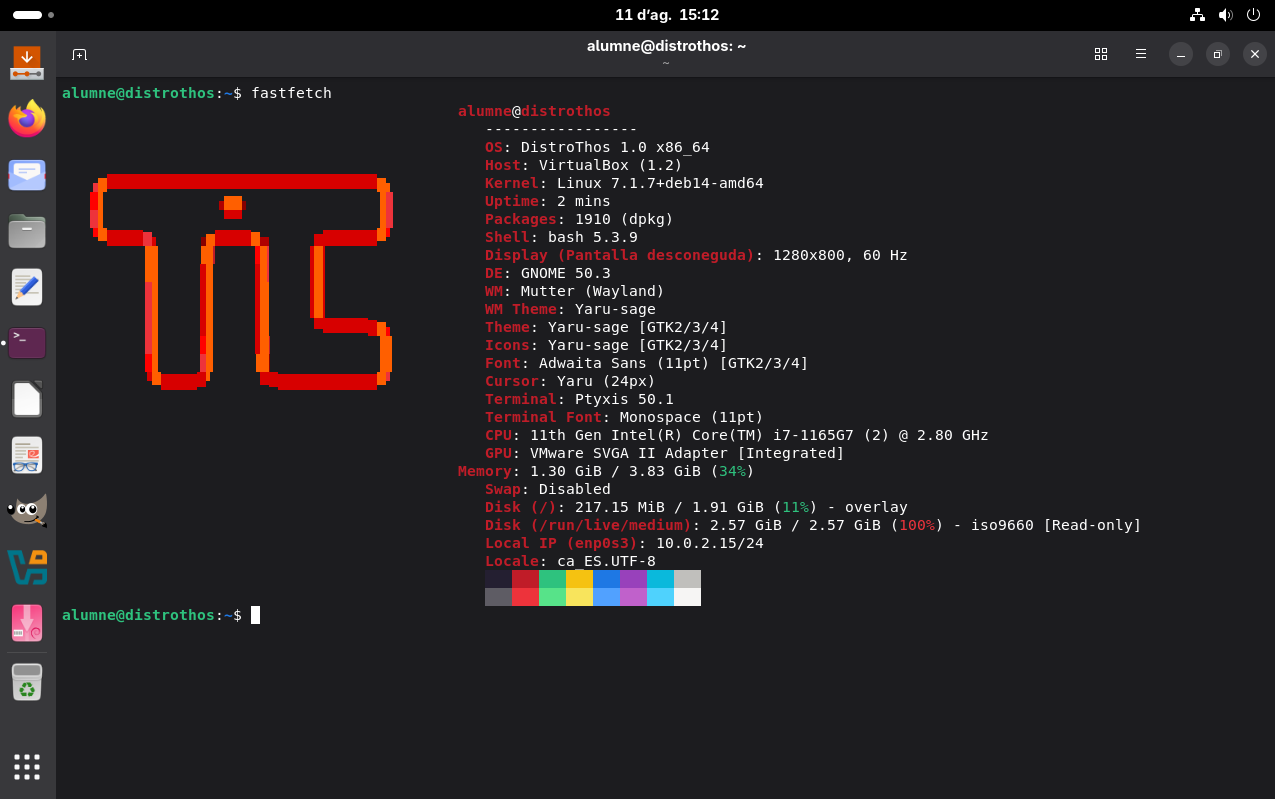The width and height of the screenshot is (1275, 800).
Task: Open the Files manager dock icon
Action: [27, 231]
